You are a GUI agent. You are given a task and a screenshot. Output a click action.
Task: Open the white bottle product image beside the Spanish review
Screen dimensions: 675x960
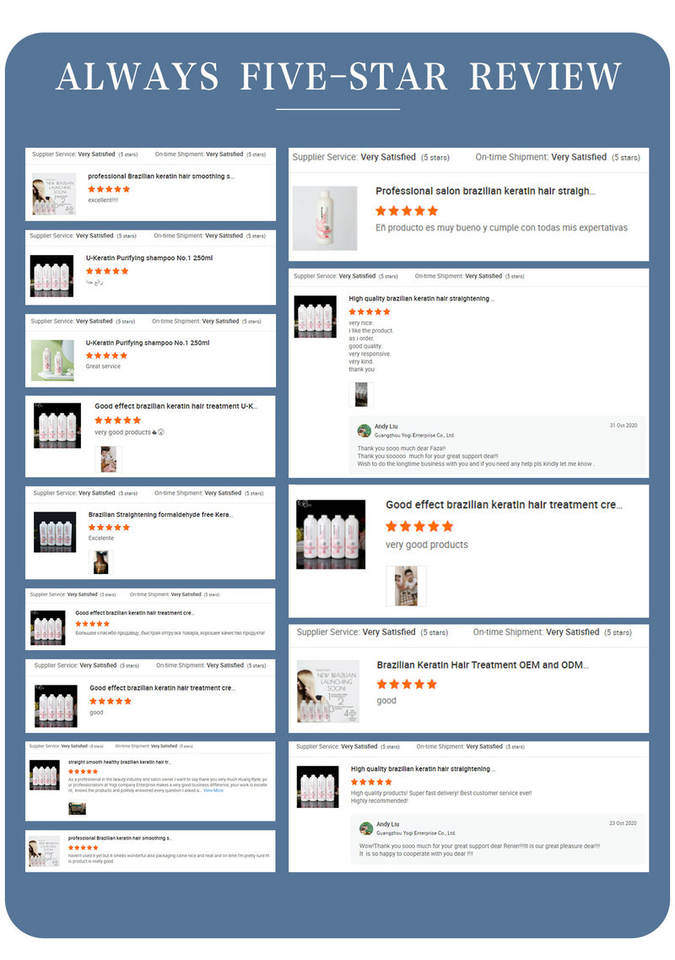tap(325, 218)
